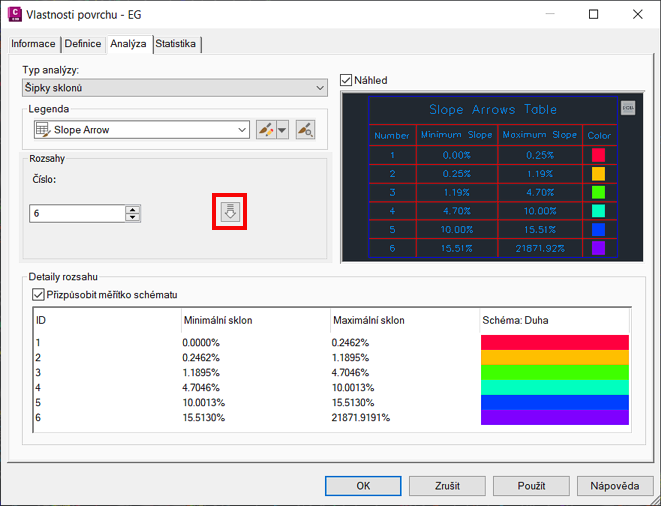
Task: Increase range number with up spinner
Action: [133, 208]
